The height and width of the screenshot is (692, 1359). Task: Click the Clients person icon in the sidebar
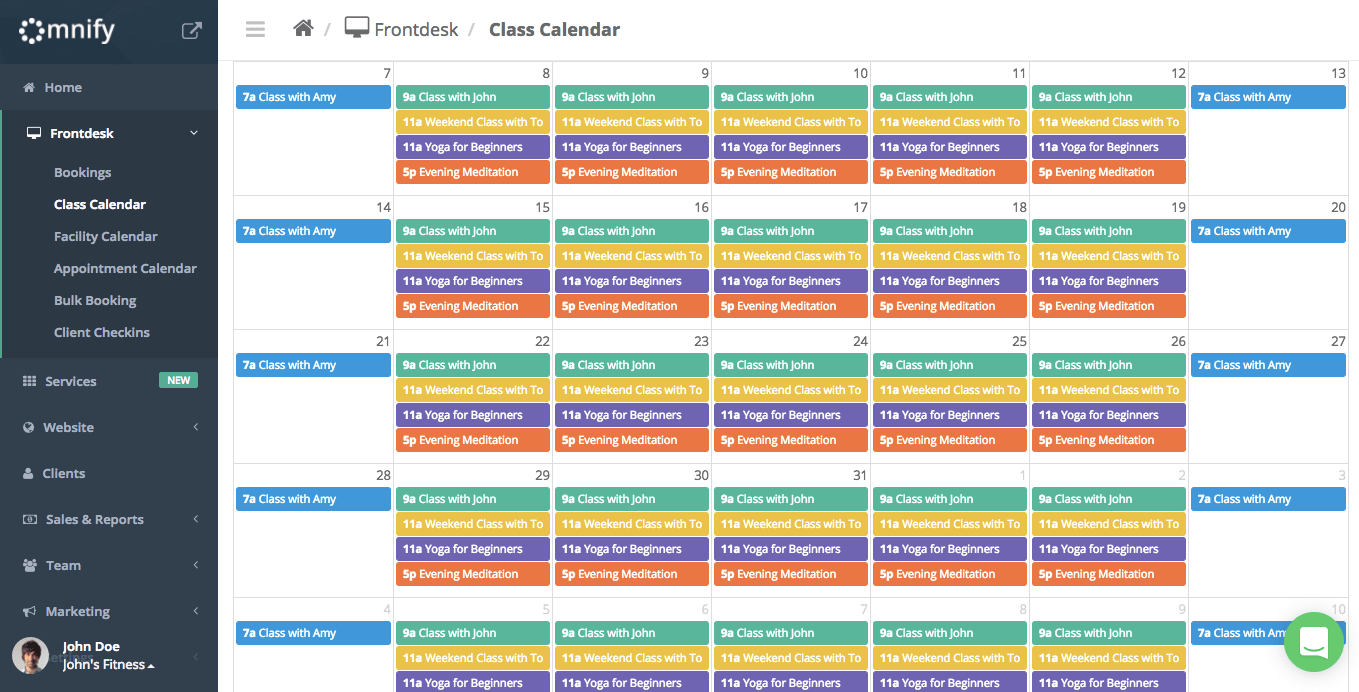(28, 474)
